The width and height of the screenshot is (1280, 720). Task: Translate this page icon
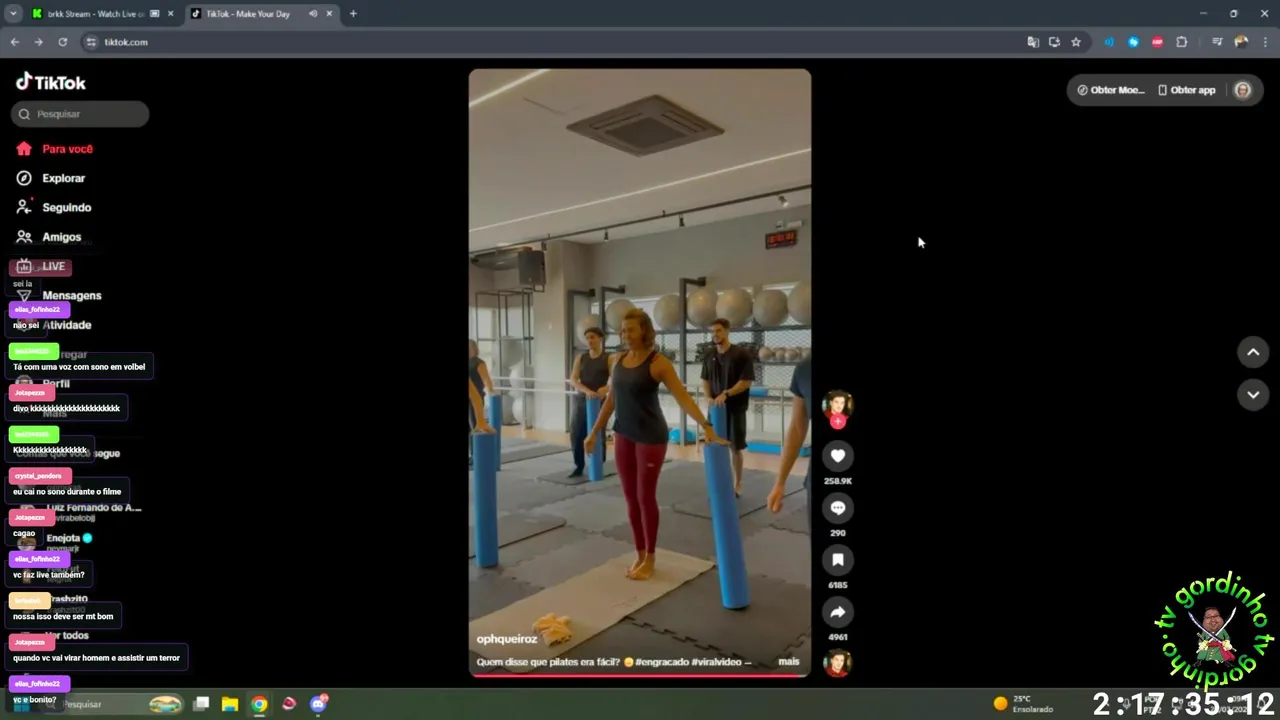tap(1033, 42)
